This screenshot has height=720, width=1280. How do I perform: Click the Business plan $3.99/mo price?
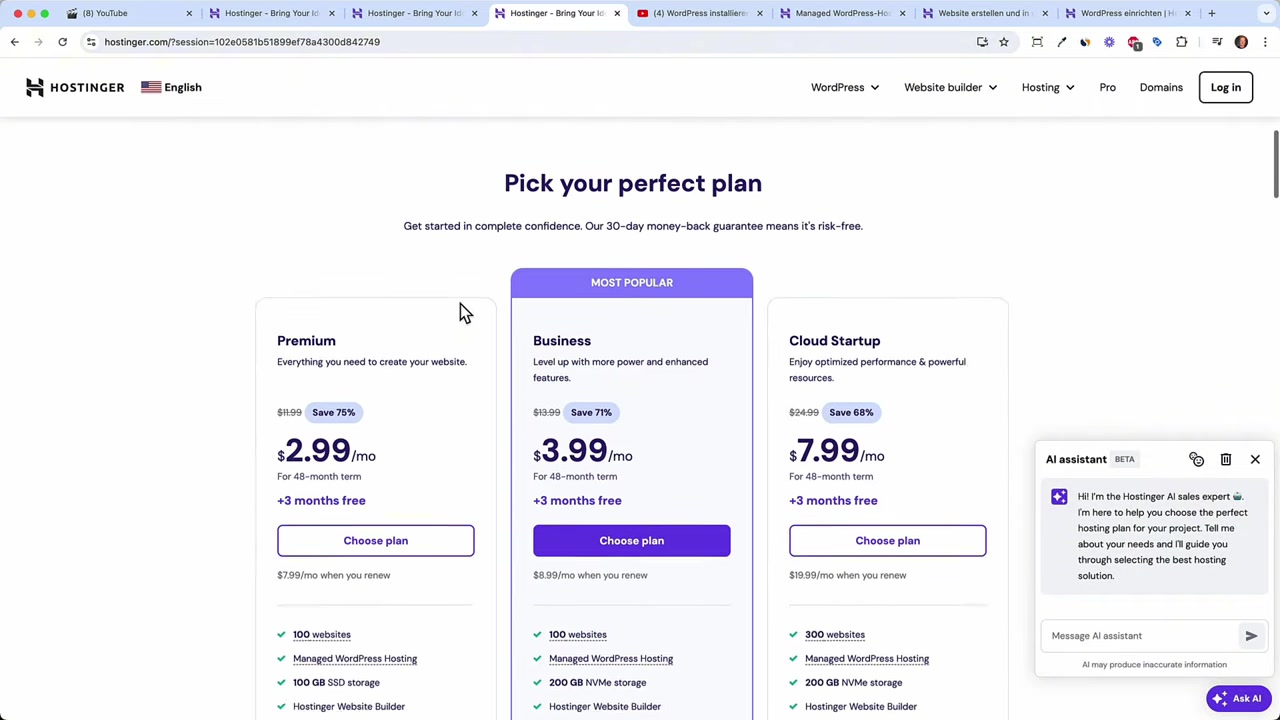pyautogui.click(x=583, y=452)
